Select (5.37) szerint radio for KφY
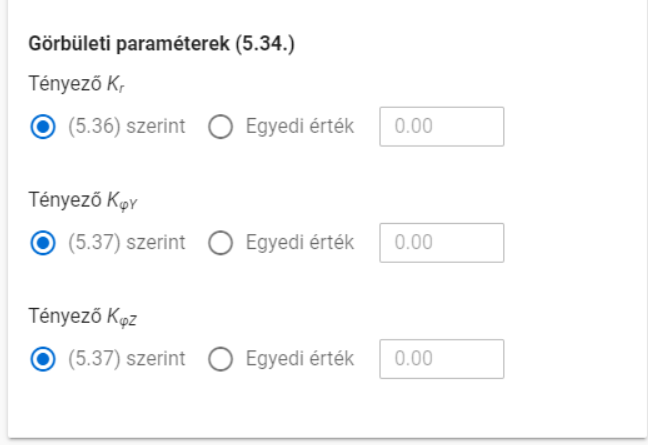This screenshot has width=648, height=445. [43, 243]
